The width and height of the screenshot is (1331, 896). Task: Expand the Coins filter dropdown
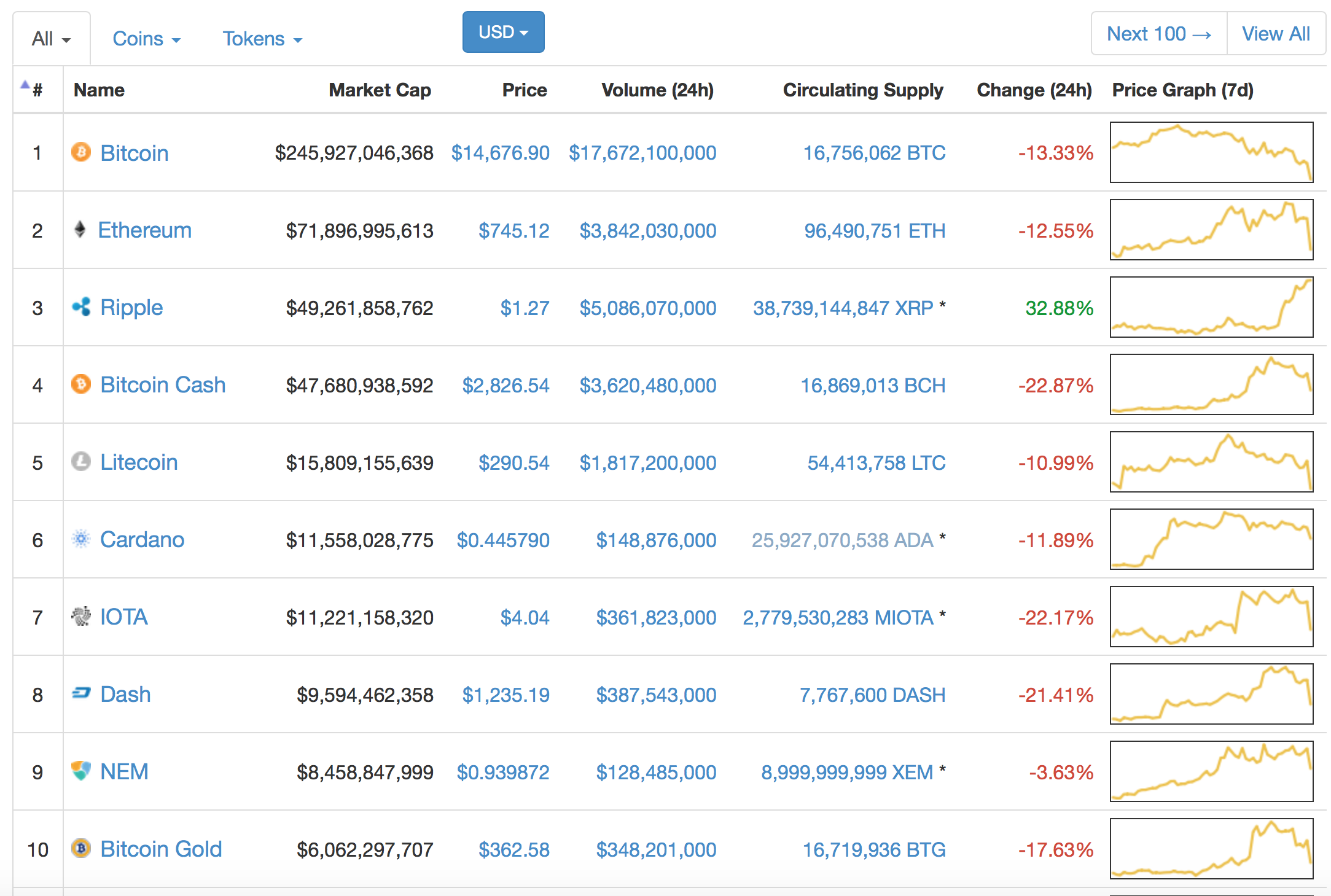point(146,39)
